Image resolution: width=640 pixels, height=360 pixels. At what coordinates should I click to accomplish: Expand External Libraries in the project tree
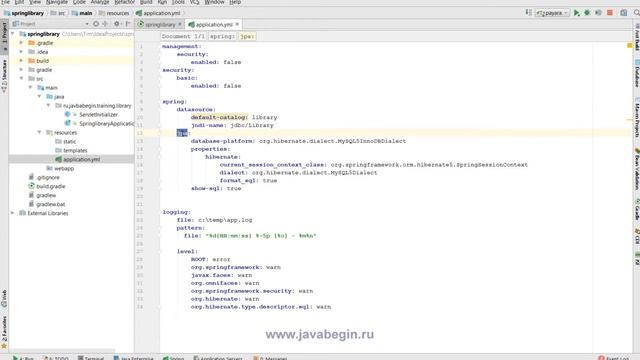coord(13,213)
